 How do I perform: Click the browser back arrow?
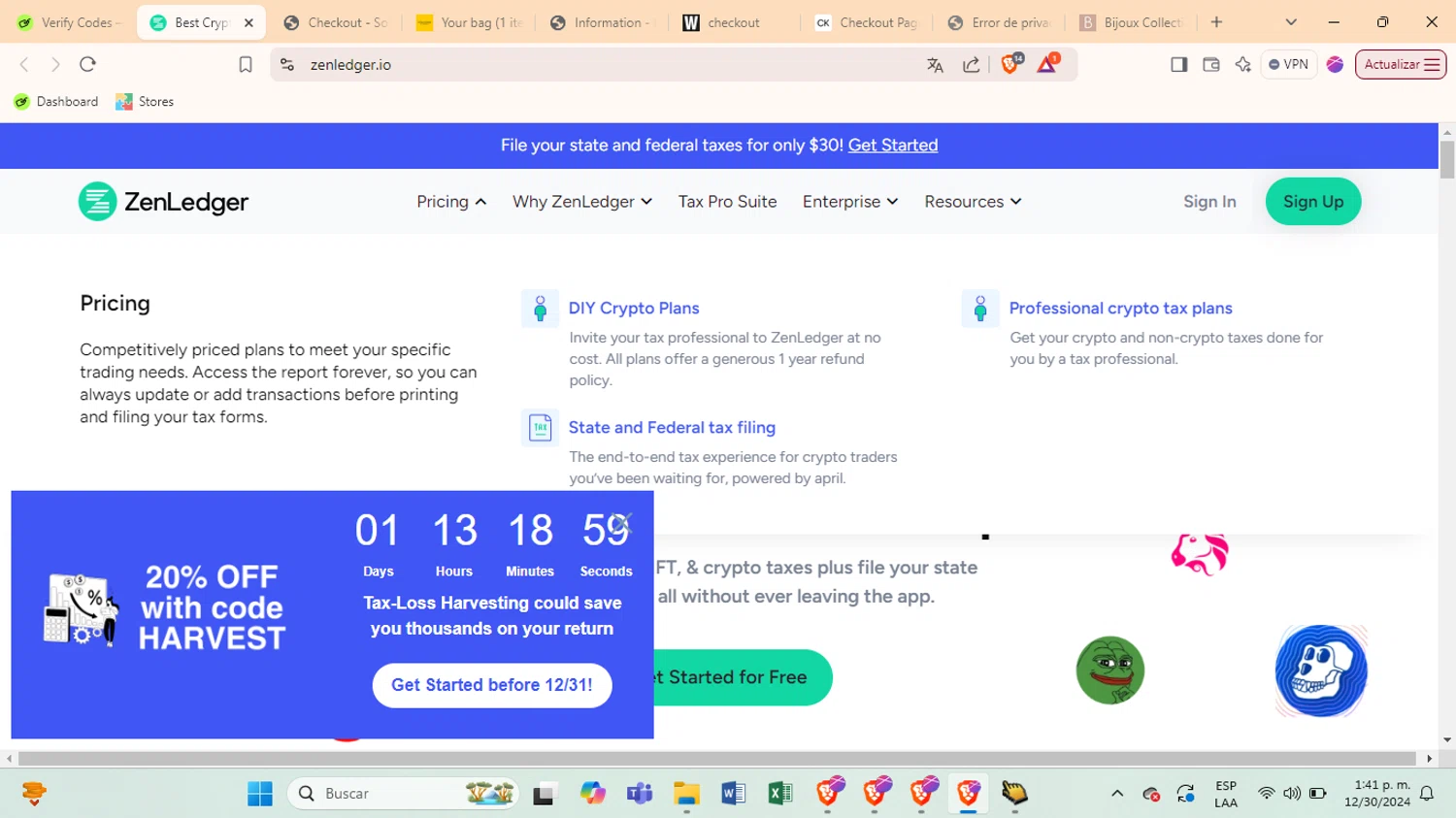pos(24,64)
